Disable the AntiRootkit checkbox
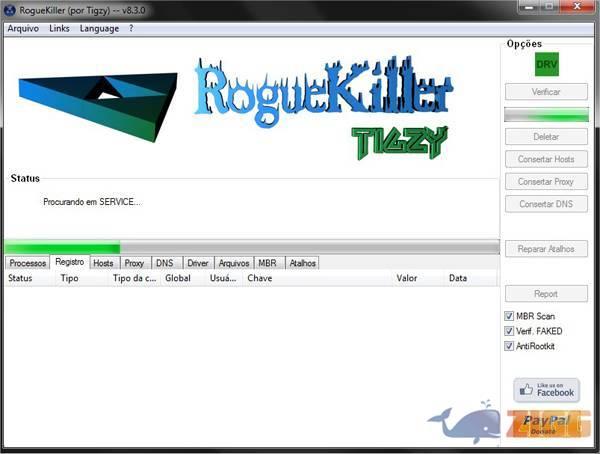 [x=510, y=346]
